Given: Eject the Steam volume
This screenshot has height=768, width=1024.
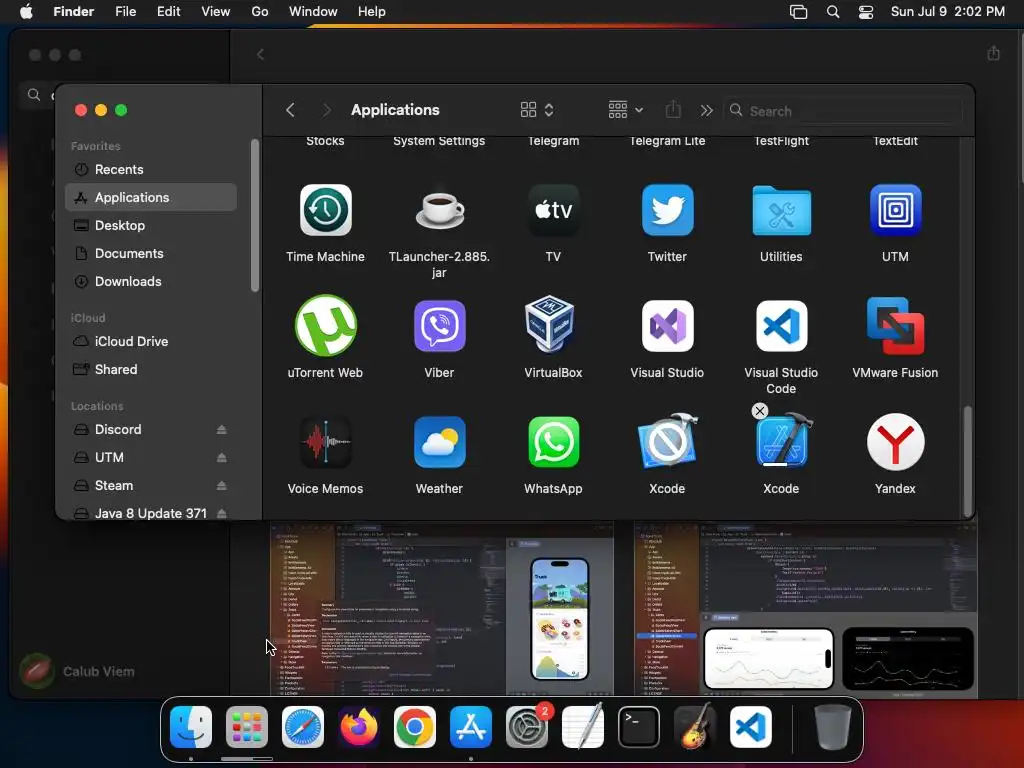Looking at the screenshot, I should (x=222, y=486).
